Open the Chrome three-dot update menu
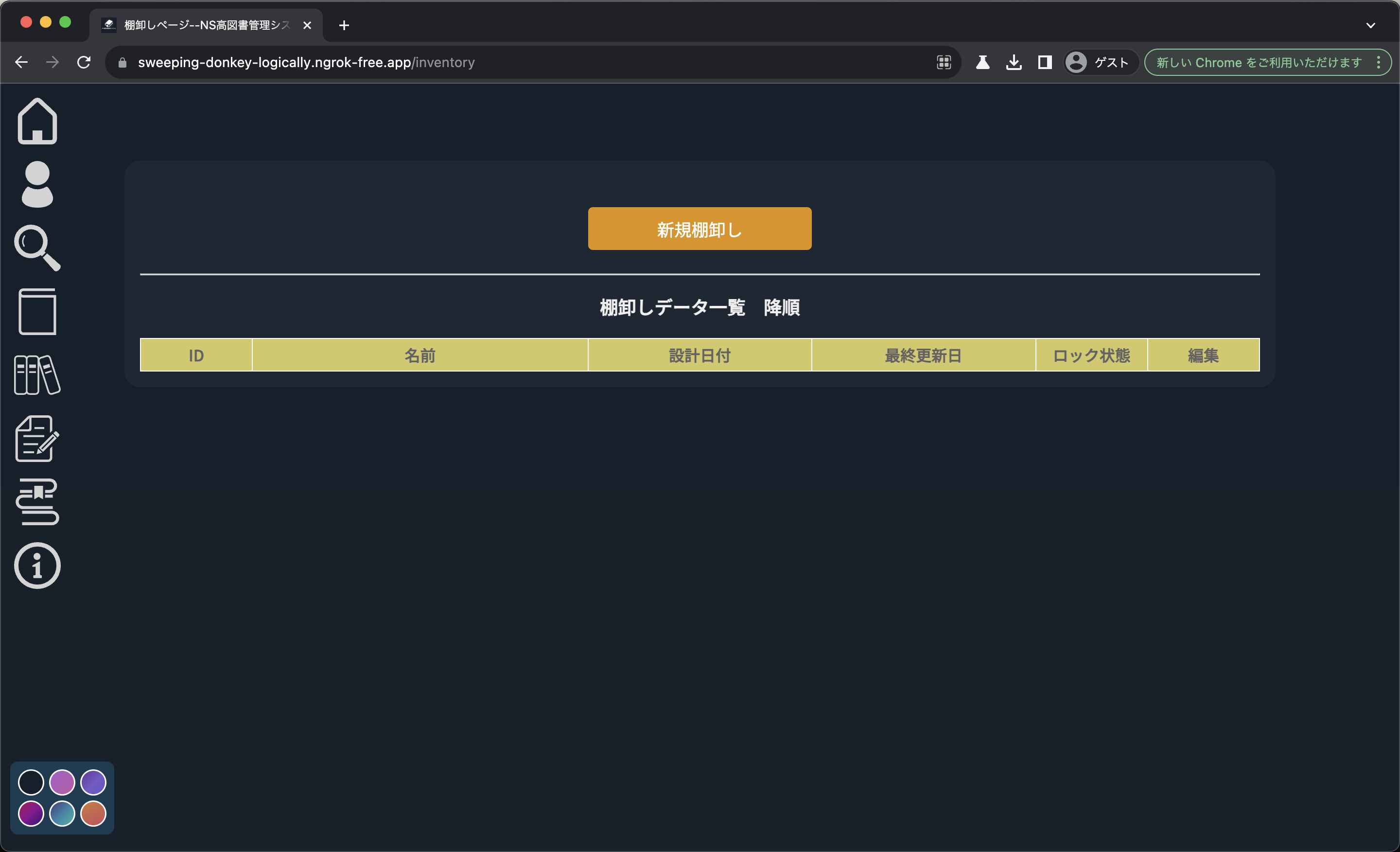The width and height of the screenshot is (1400, 852). point(1379,63)
